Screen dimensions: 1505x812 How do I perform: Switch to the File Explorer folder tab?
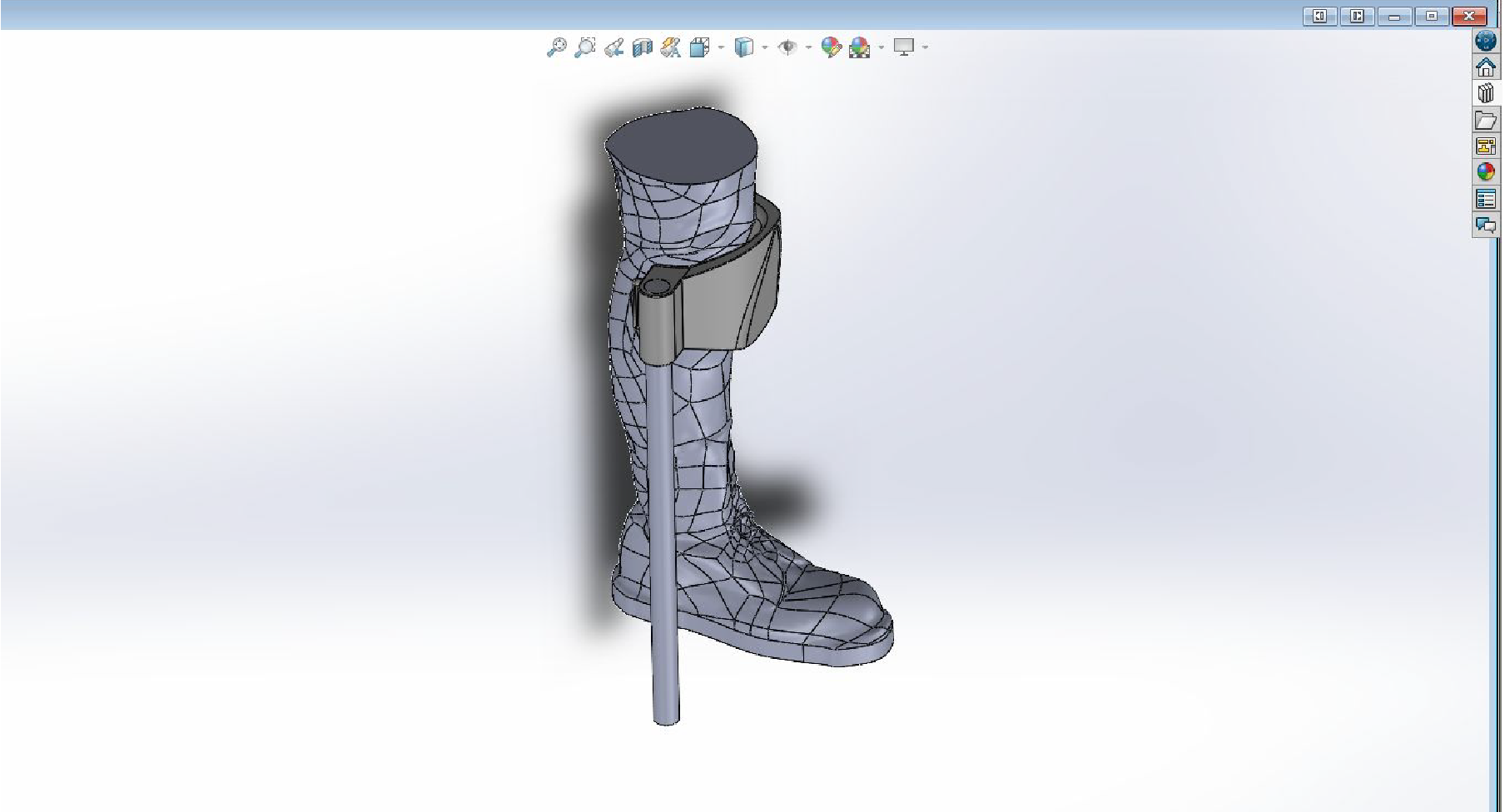(x=1485, y=120)
